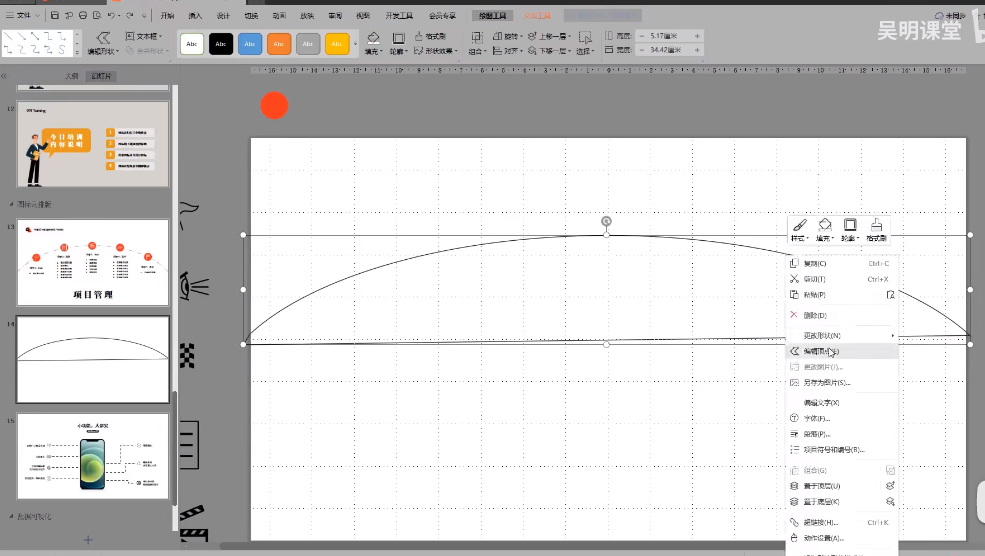985x556 pixels.
Task: Click the Group (组合) ribbon icon
Action: (477, 38)
